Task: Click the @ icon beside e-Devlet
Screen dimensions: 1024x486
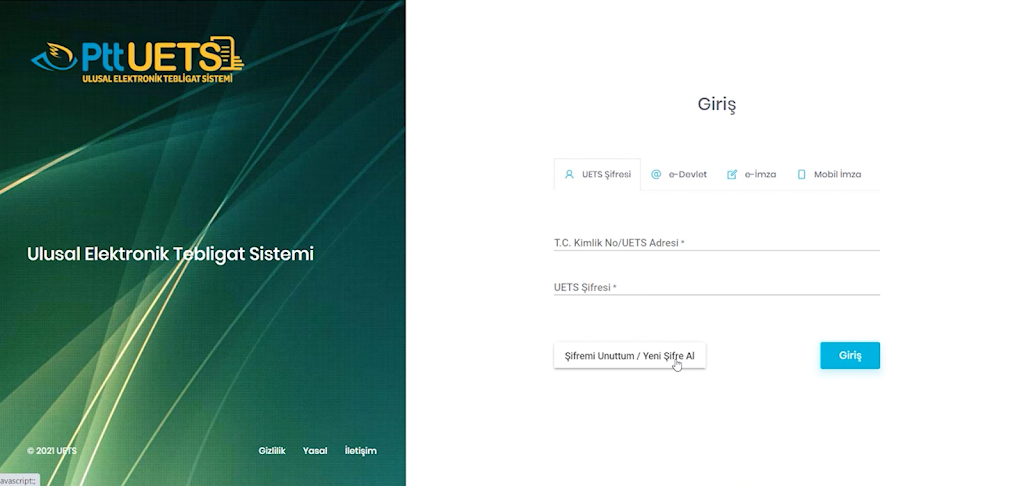Action: (656, 174)
